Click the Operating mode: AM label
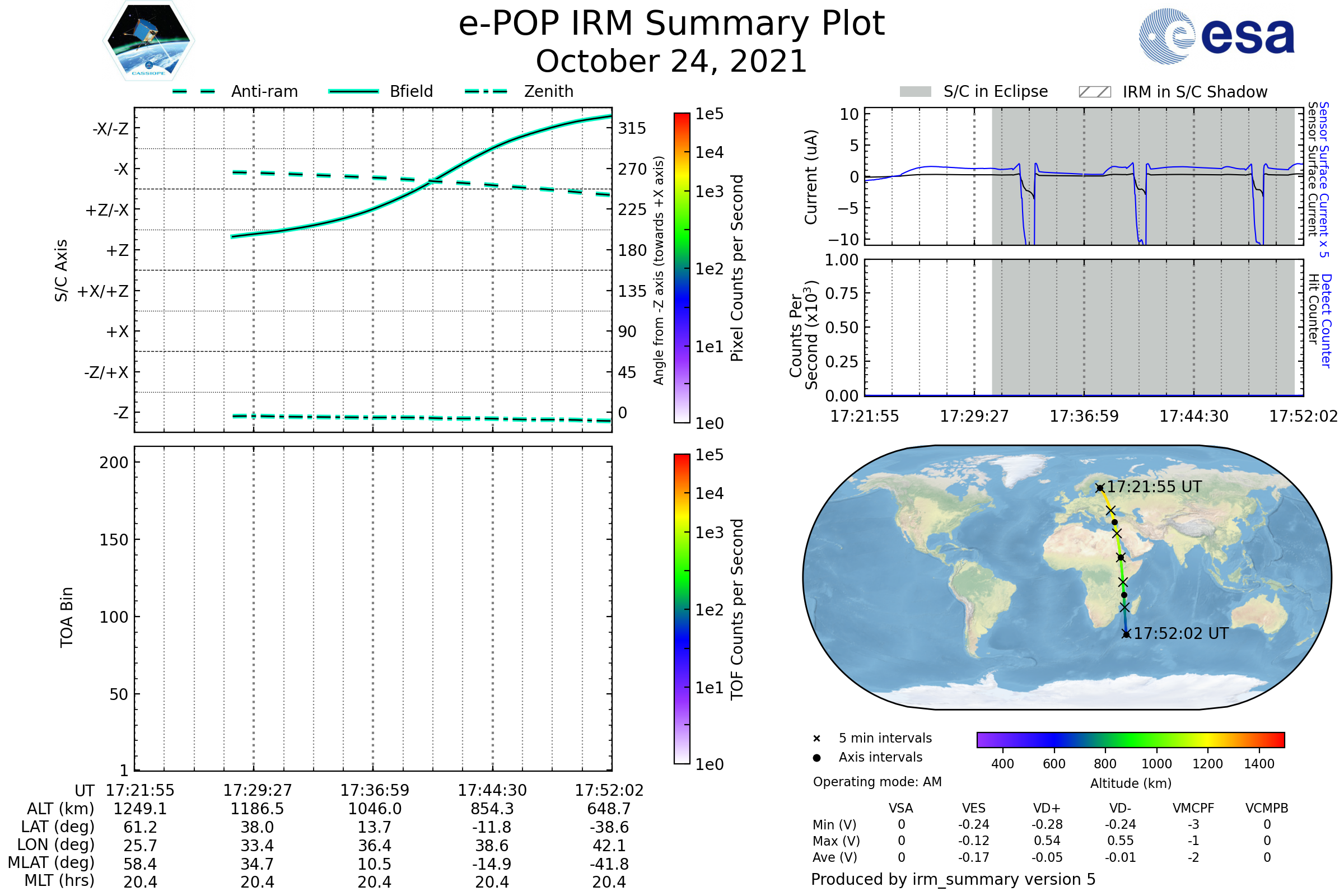Screen dimensions: 1344x896 [877, 782]
